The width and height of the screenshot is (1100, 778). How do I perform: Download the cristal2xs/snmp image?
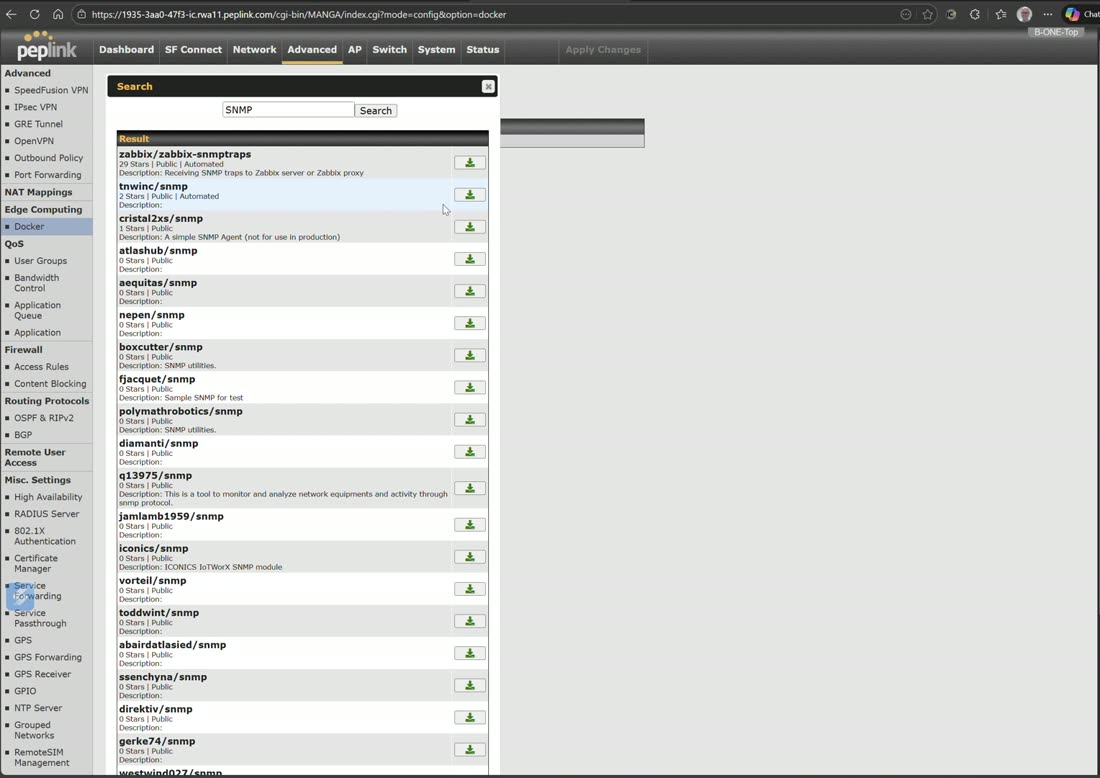pyautogui.click(x=469, y=227)
